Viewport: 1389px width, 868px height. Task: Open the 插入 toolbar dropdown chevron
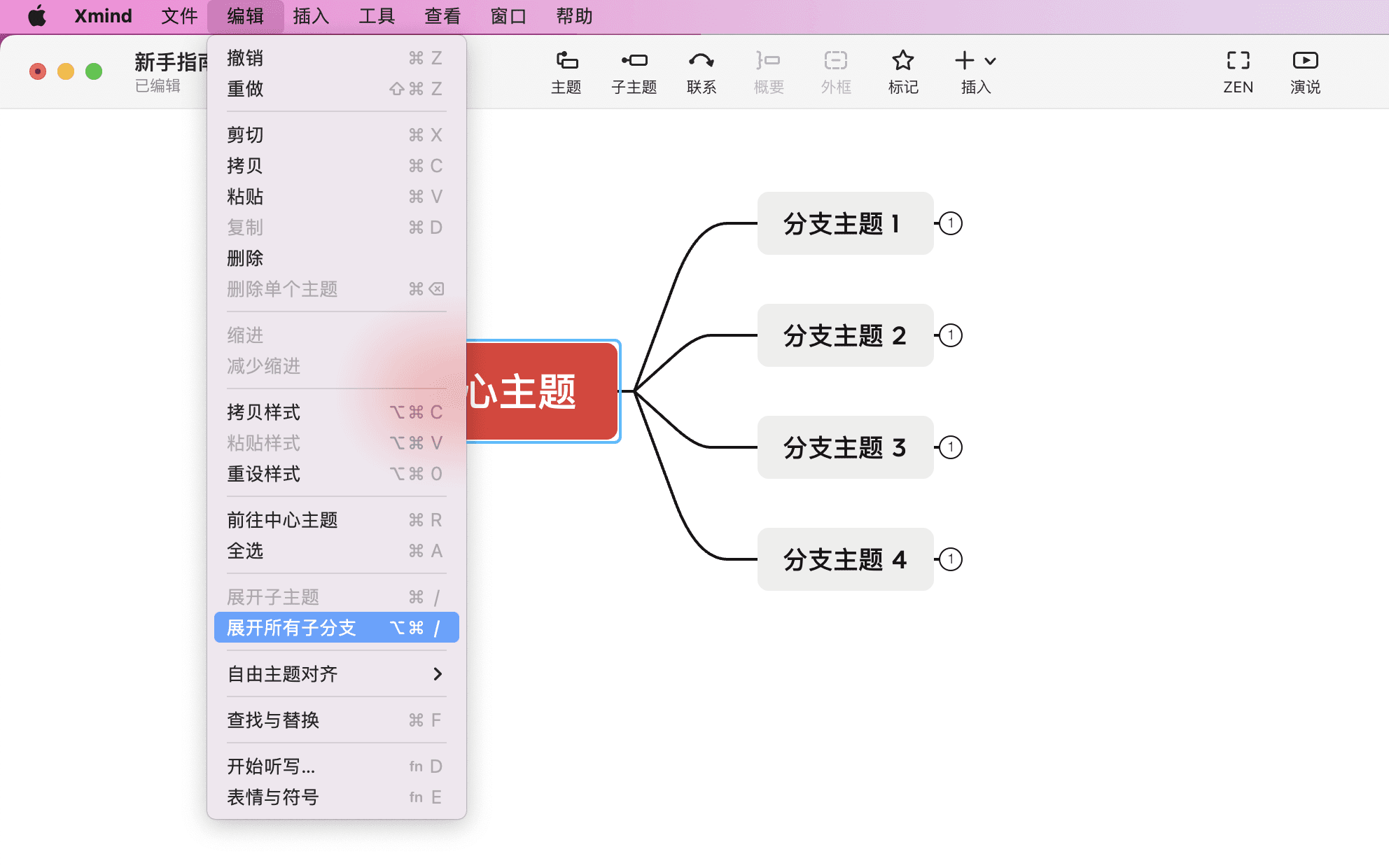(x=989, y=61)
